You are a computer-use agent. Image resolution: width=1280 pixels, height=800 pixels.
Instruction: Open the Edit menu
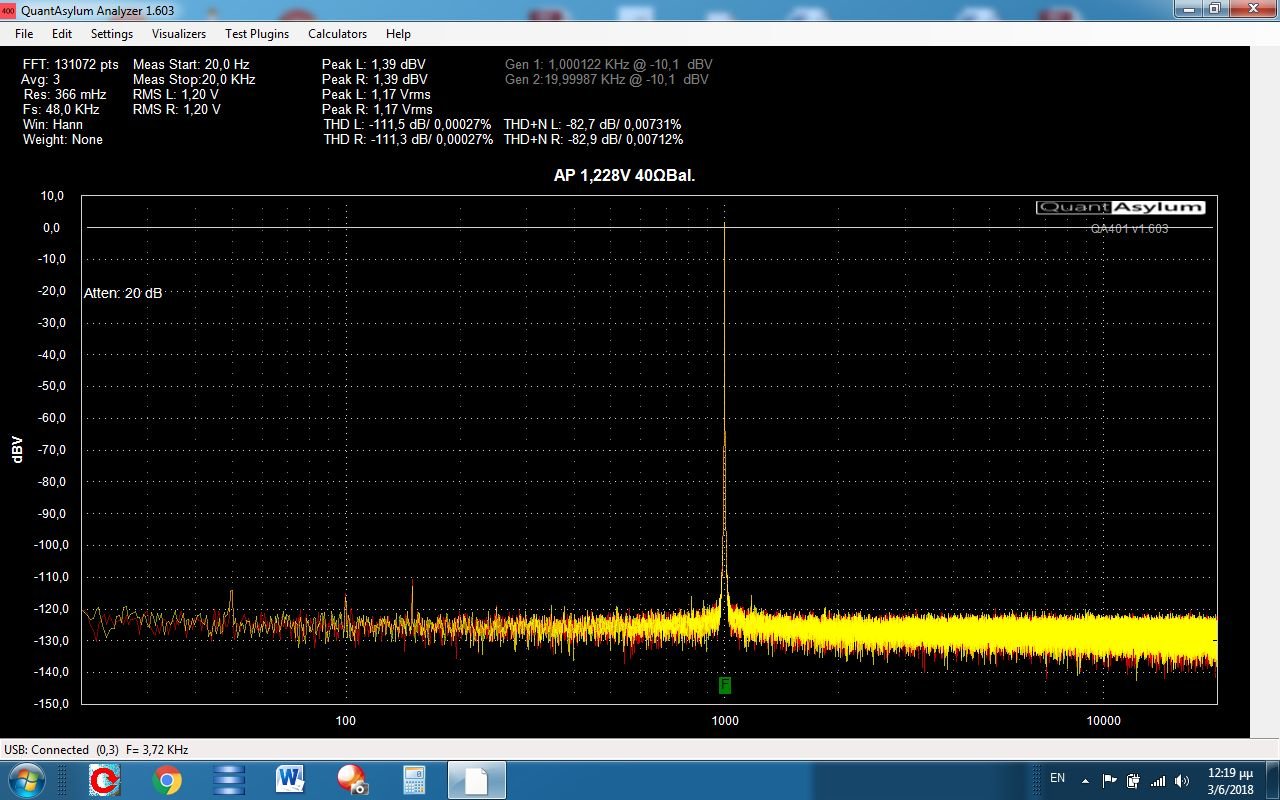tap(62, 33)
